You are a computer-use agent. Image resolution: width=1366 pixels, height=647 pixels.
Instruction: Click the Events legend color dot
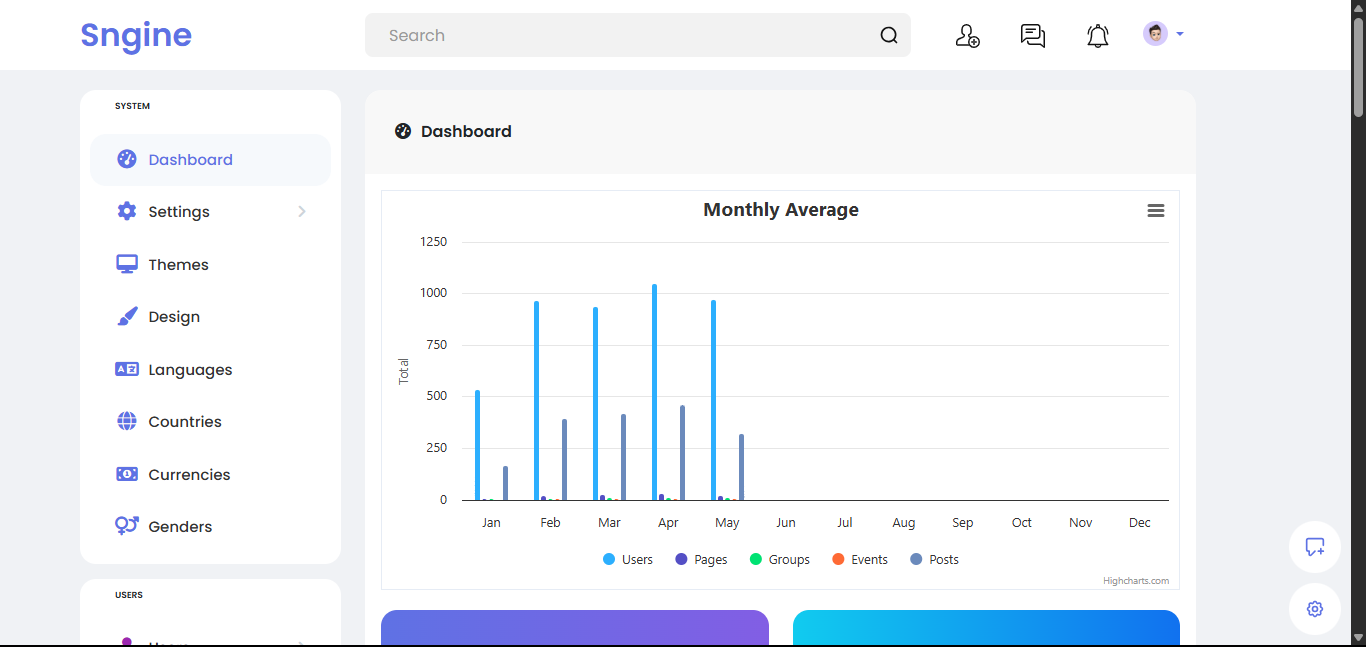[838, 560]
